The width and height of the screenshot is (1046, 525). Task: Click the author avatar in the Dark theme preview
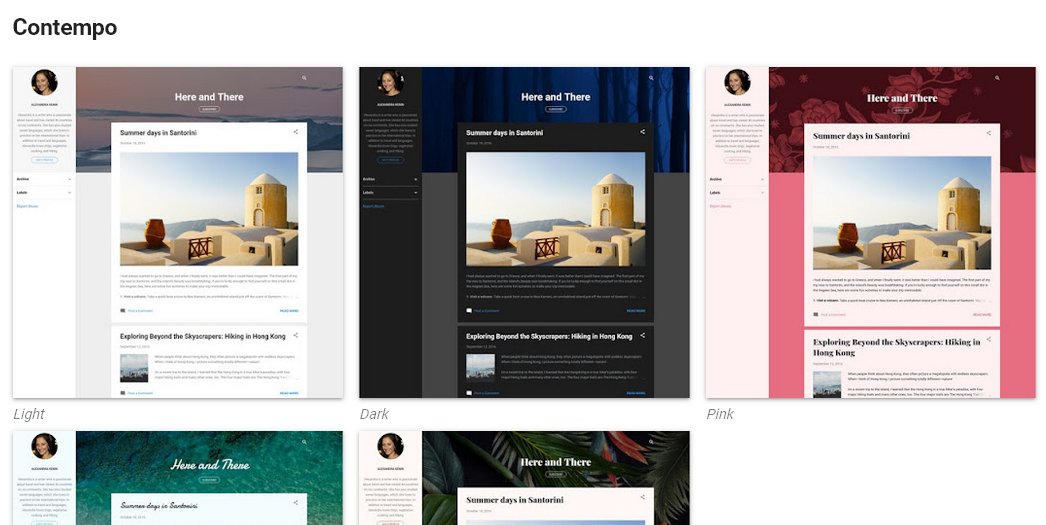pyautogui.click(x=390, y=83)
